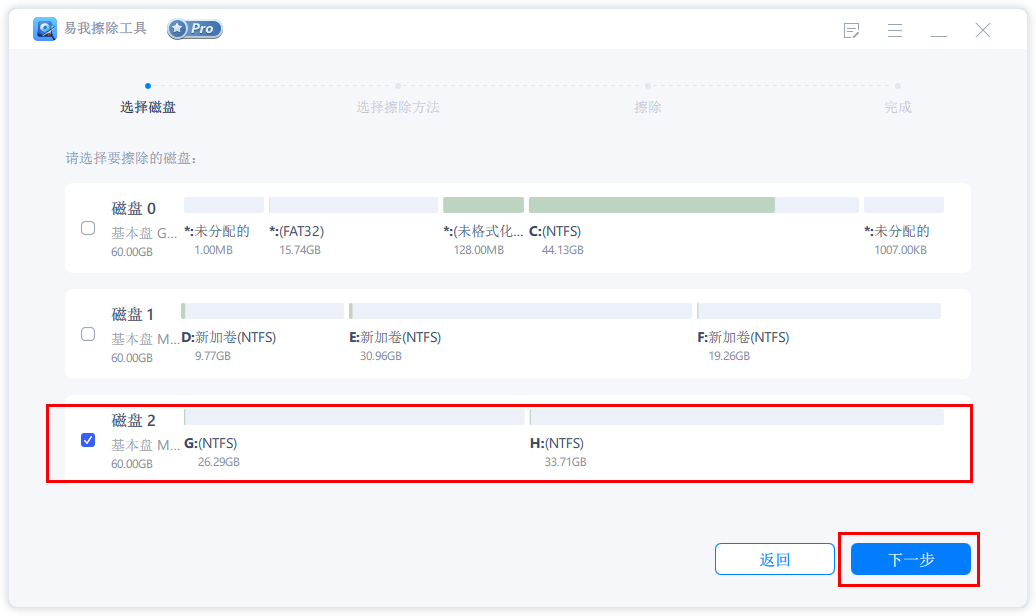The height and width of the screenshot is (616, 1036).
Task: Enable the checkbox for 磁盘 1
Action: (x=87, y=334)
